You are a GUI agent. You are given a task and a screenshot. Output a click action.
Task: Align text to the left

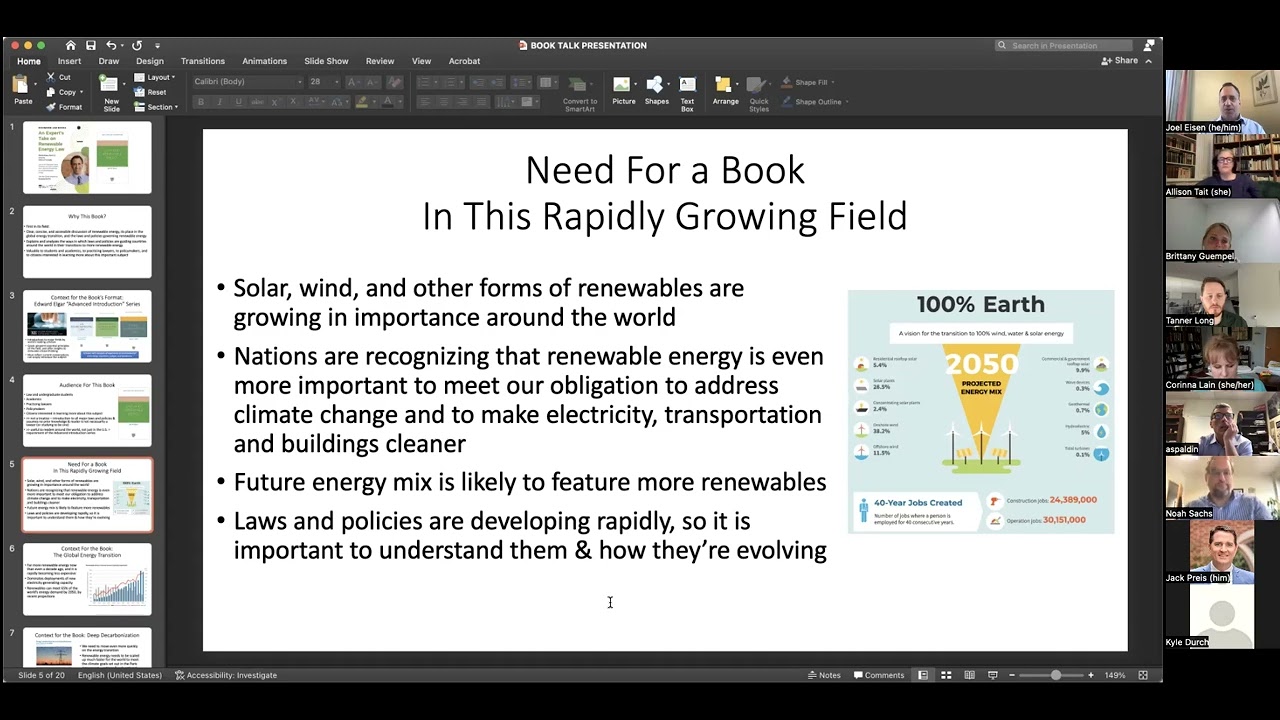(424, 102)
